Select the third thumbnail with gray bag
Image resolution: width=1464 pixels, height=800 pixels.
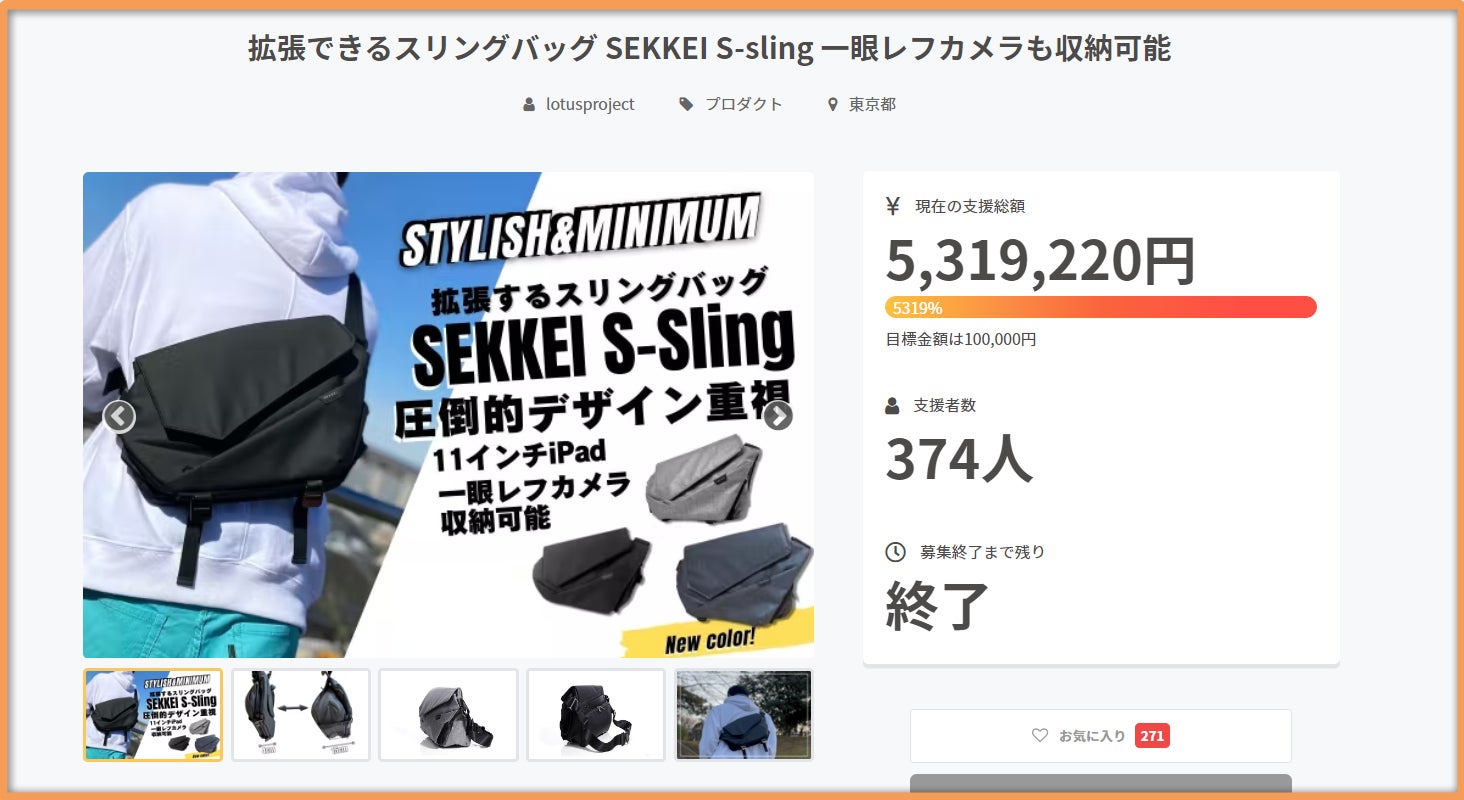point(449,715)
